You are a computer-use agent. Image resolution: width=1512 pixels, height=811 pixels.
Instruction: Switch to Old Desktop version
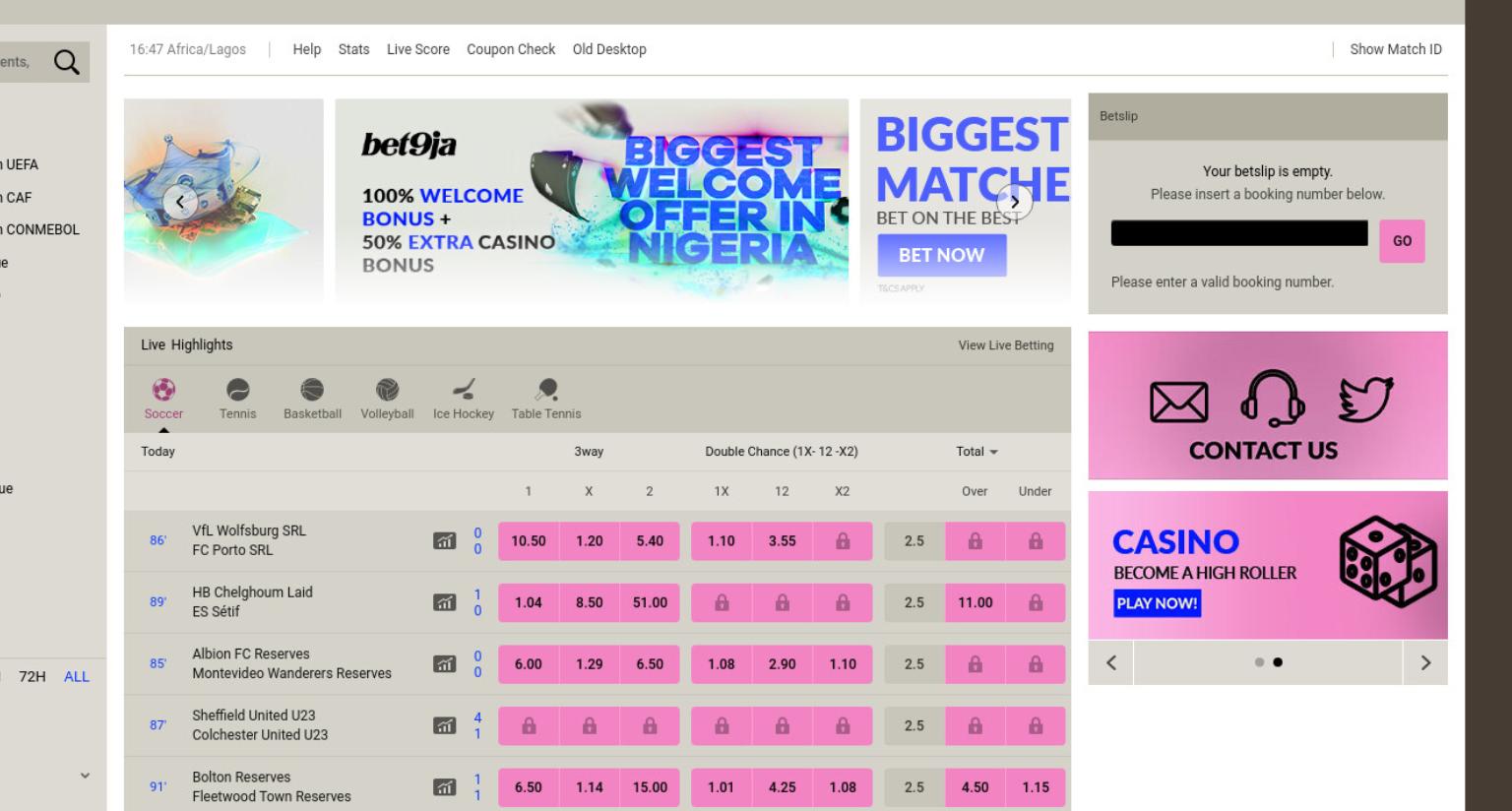click(x=609, y=49)
